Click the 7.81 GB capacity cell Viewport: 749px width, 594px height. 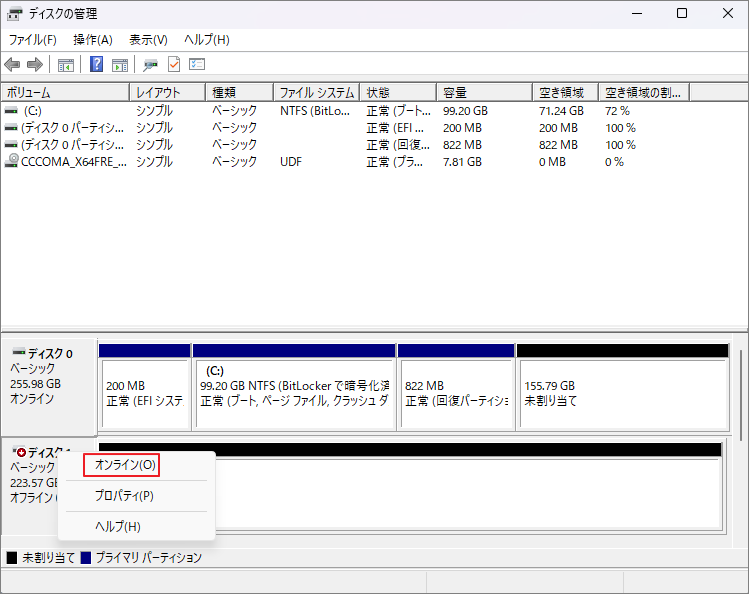pos(462,162)
